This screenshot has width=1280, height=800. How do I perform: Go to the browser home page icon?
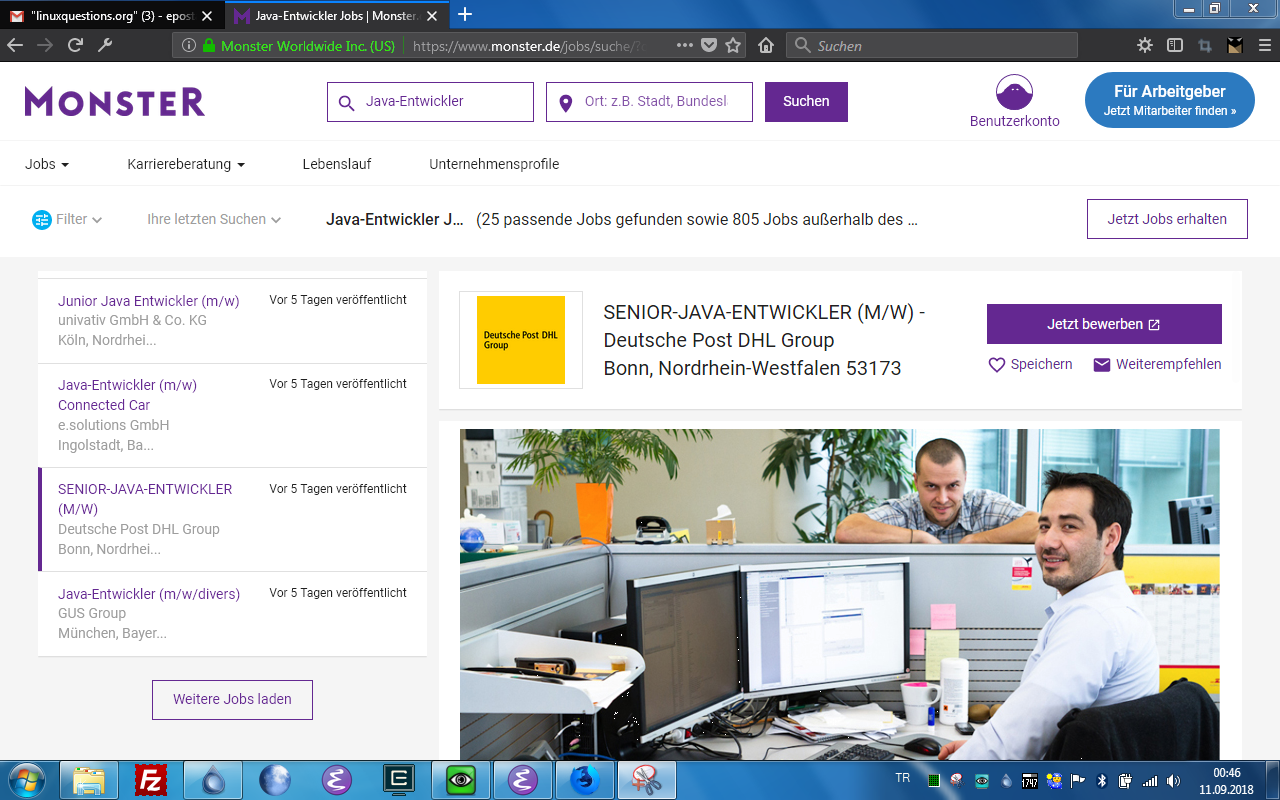tap(766, 45)
